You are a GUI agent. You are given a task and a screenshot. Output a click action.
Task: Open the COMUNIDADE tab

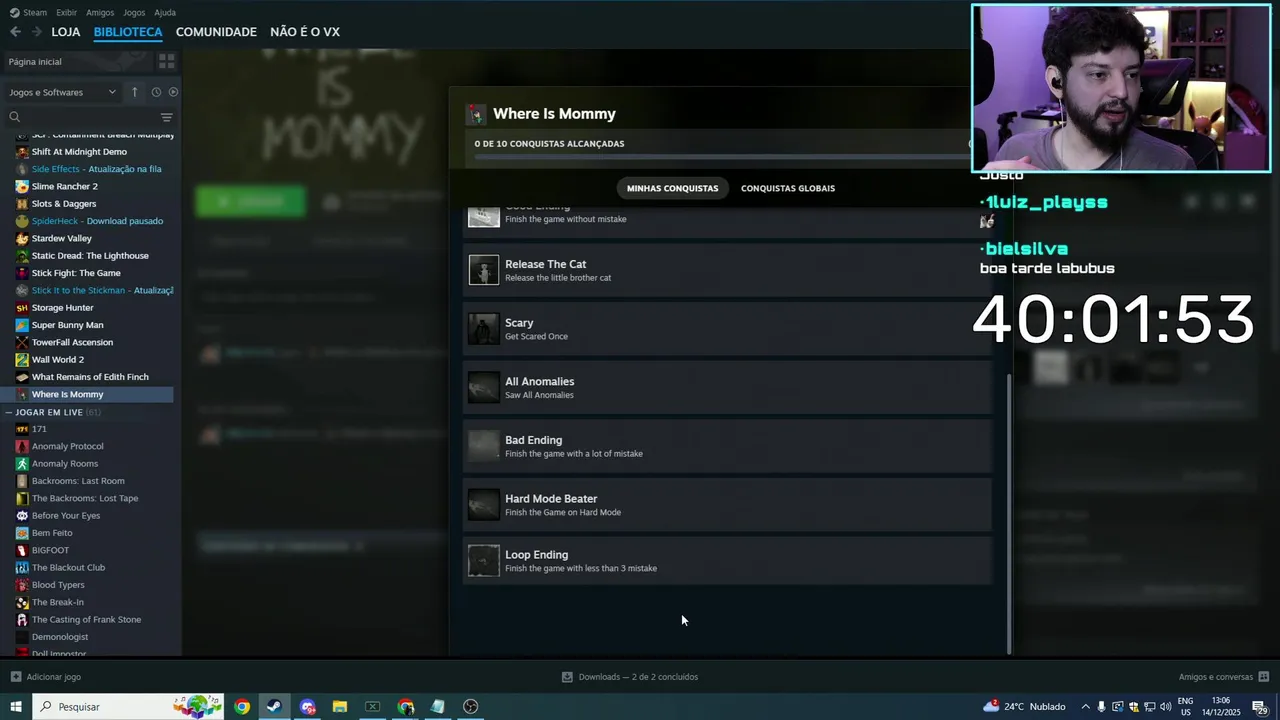[216, 32]
